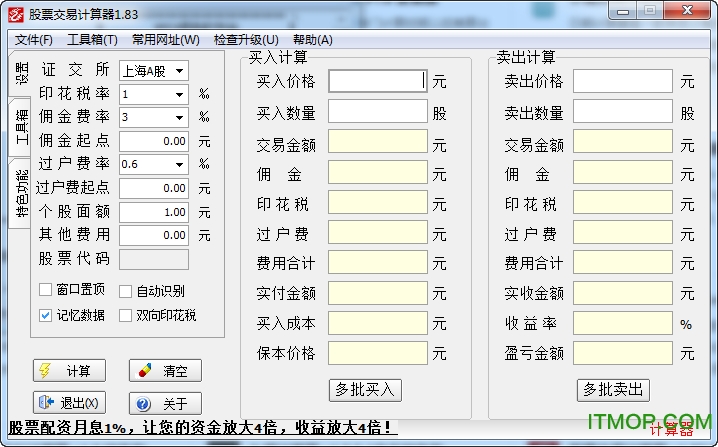
Task: Enable the 双向印花税 checkbox
Action: click(x=126, y=315)
